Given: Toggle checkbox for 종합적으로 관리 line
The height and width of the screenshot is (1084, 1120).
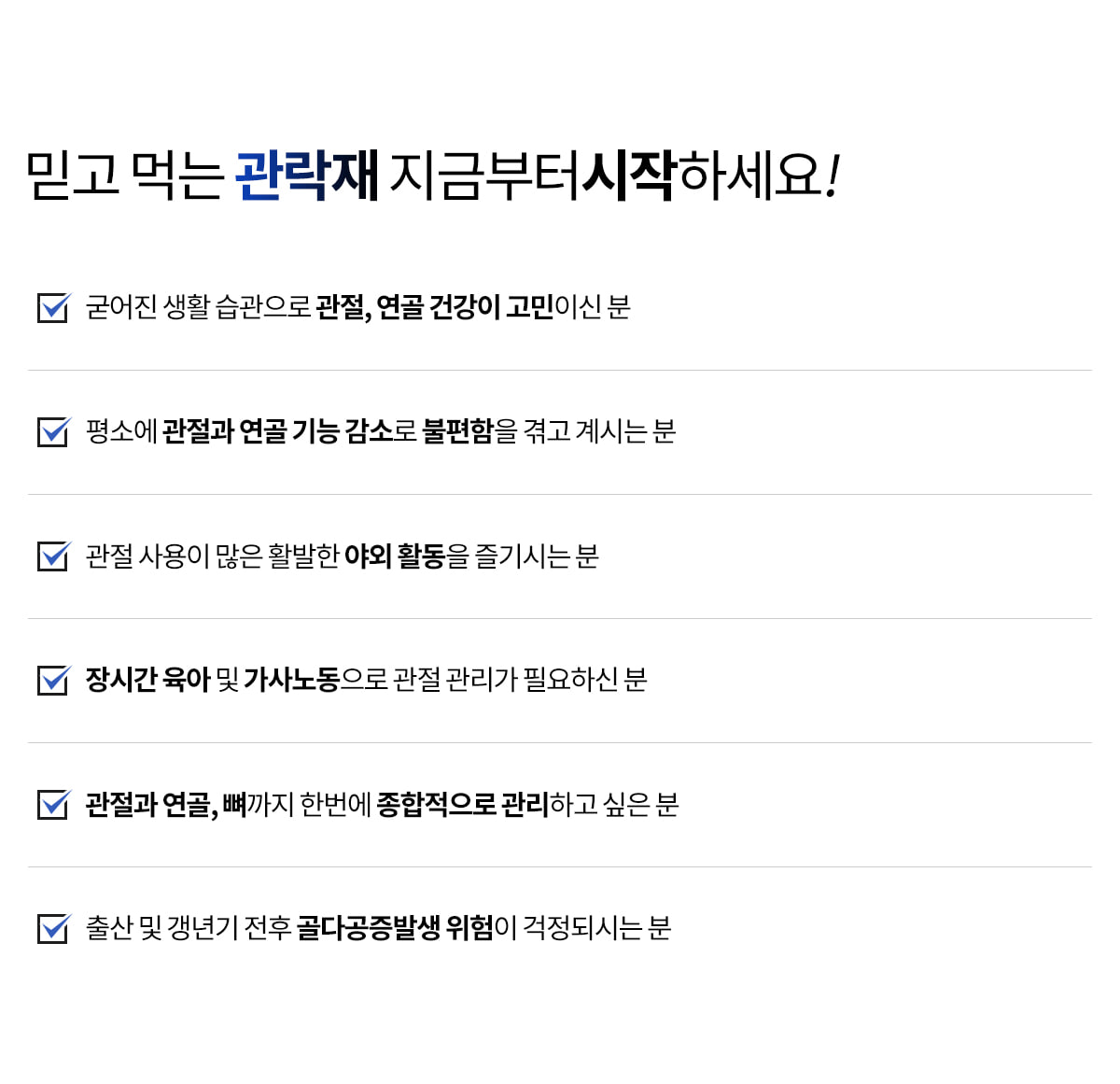Looking at the screenshot, I should [x=53, y=804].
